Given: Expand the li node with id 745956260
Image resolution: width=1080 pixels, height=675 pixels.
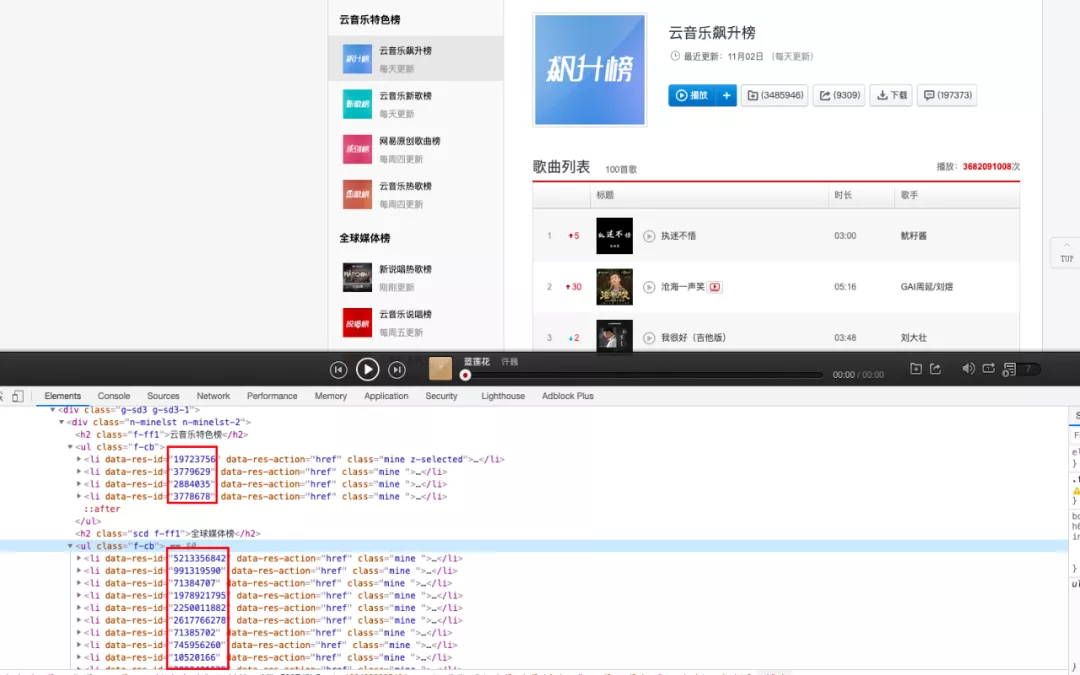Looking at the screenshot, I should (79, 645).
